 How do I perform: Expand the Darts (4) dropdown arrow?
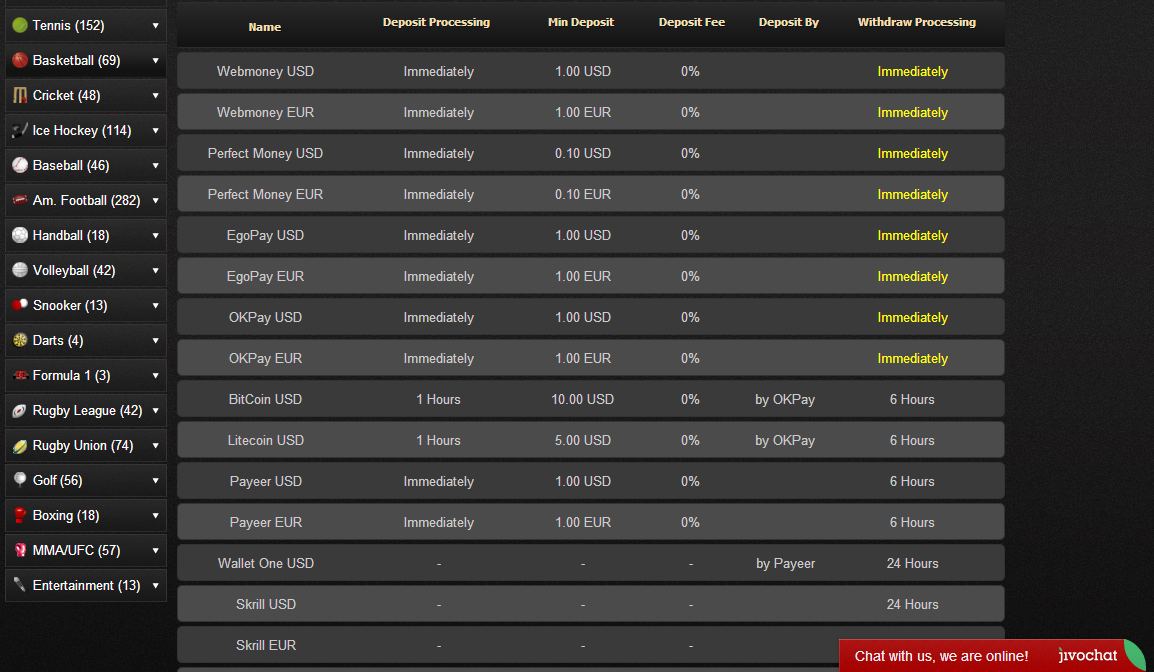point(155,340)
